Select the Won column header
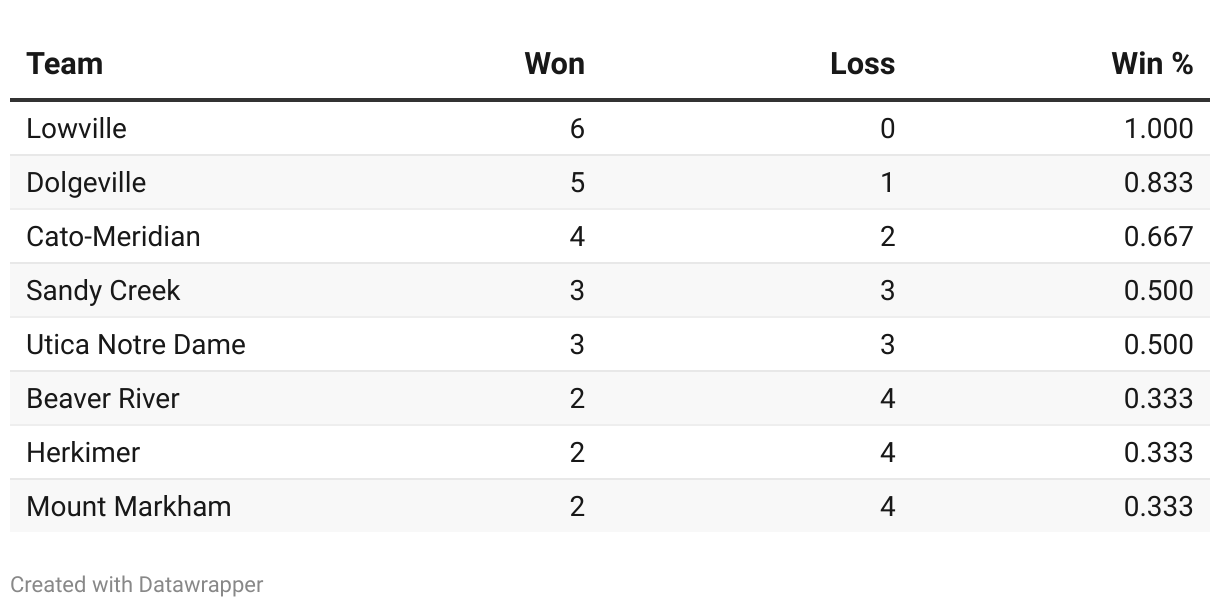Screen dimensions: 1220x608 coord(554,64)
